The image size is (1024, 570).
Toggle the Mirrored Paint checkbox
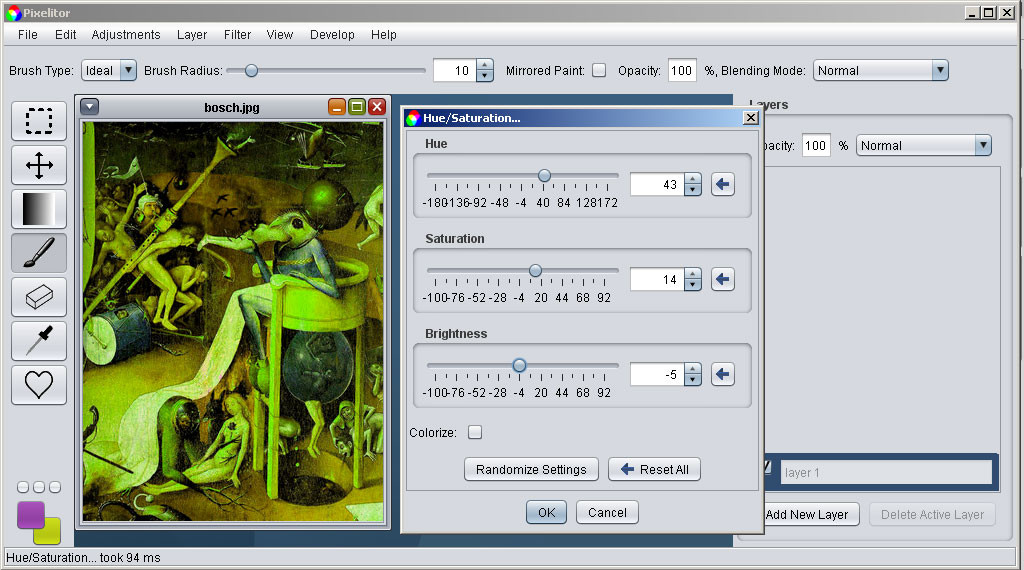coord(599,71)
